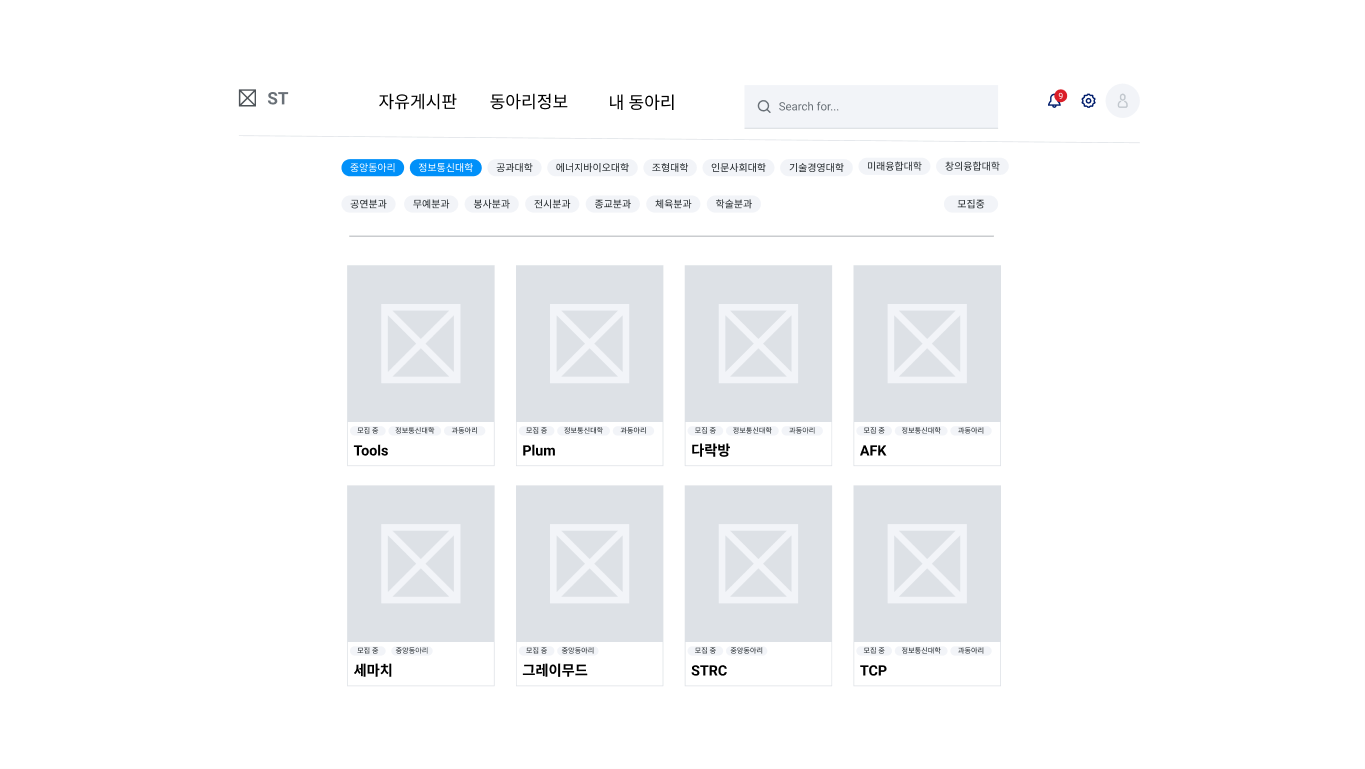Screen dimensions: 1365x769
Task: Toggle the 에너지바이오대학 filter chip
Action: point(592,168)
